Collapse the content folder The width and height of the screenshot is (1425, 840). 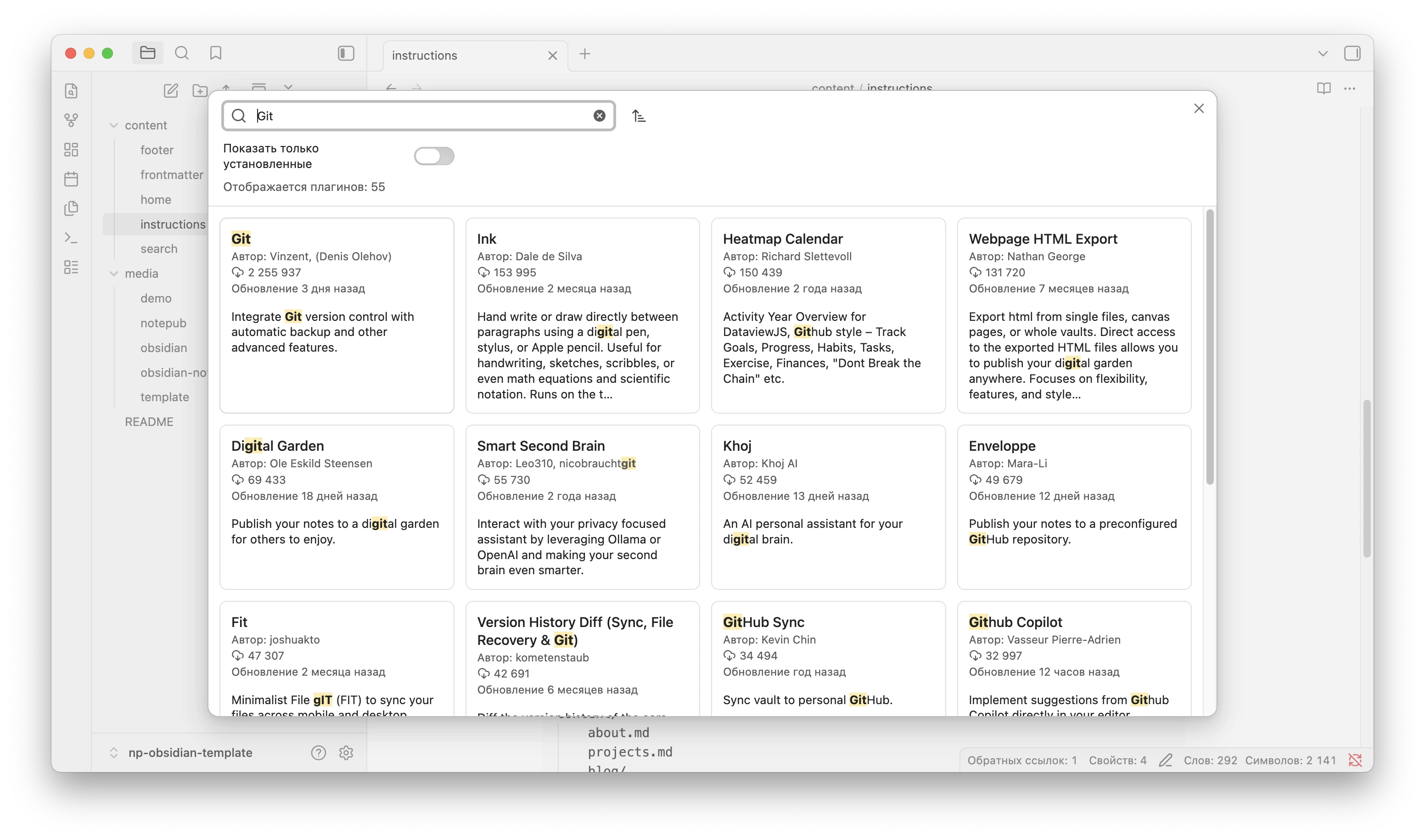(x=114, y=125)
